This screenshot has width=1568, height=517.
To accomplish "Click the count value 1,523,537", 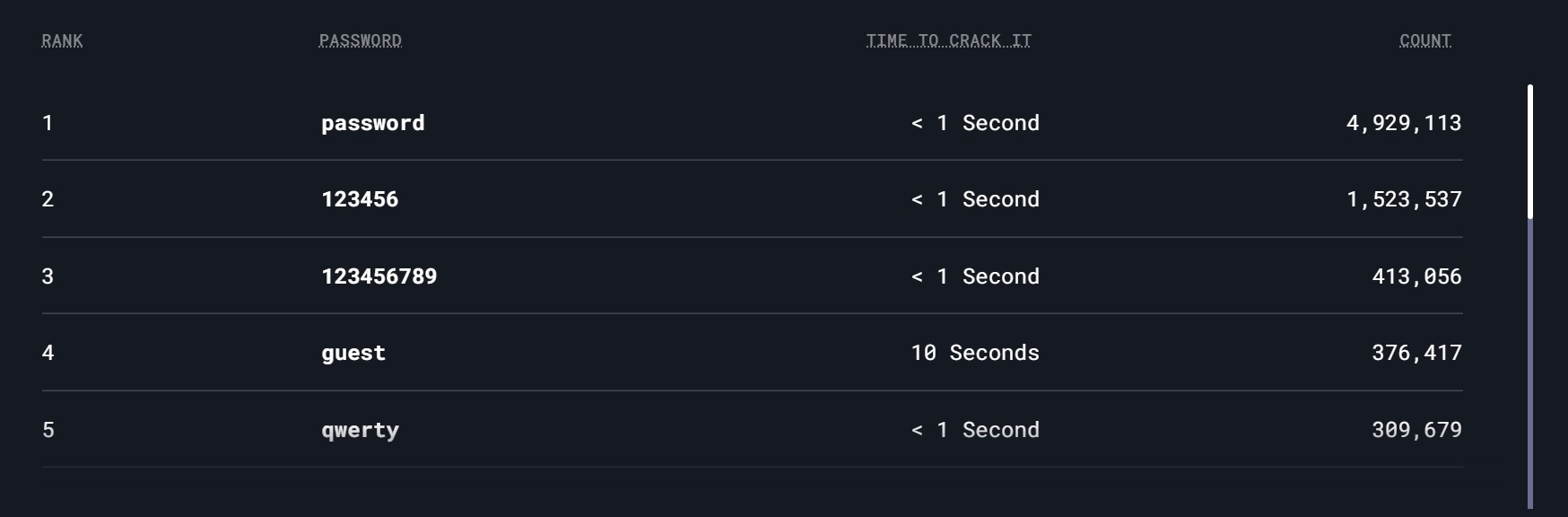I will 1403,199.
